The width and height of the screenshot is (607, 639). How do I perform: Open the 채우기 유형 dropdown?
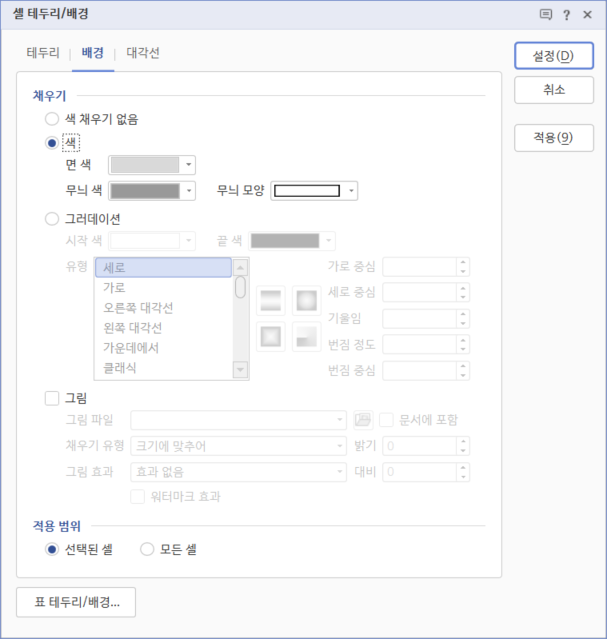pyautogui.click(x=238, y=446)
